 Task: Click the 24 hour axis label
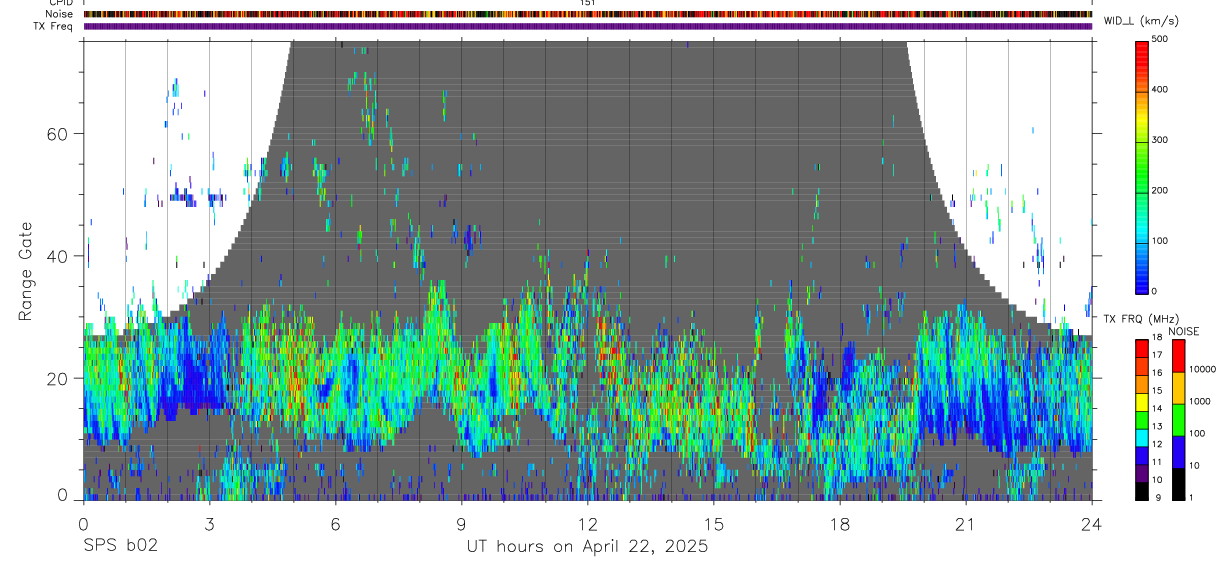[1092, 523]
